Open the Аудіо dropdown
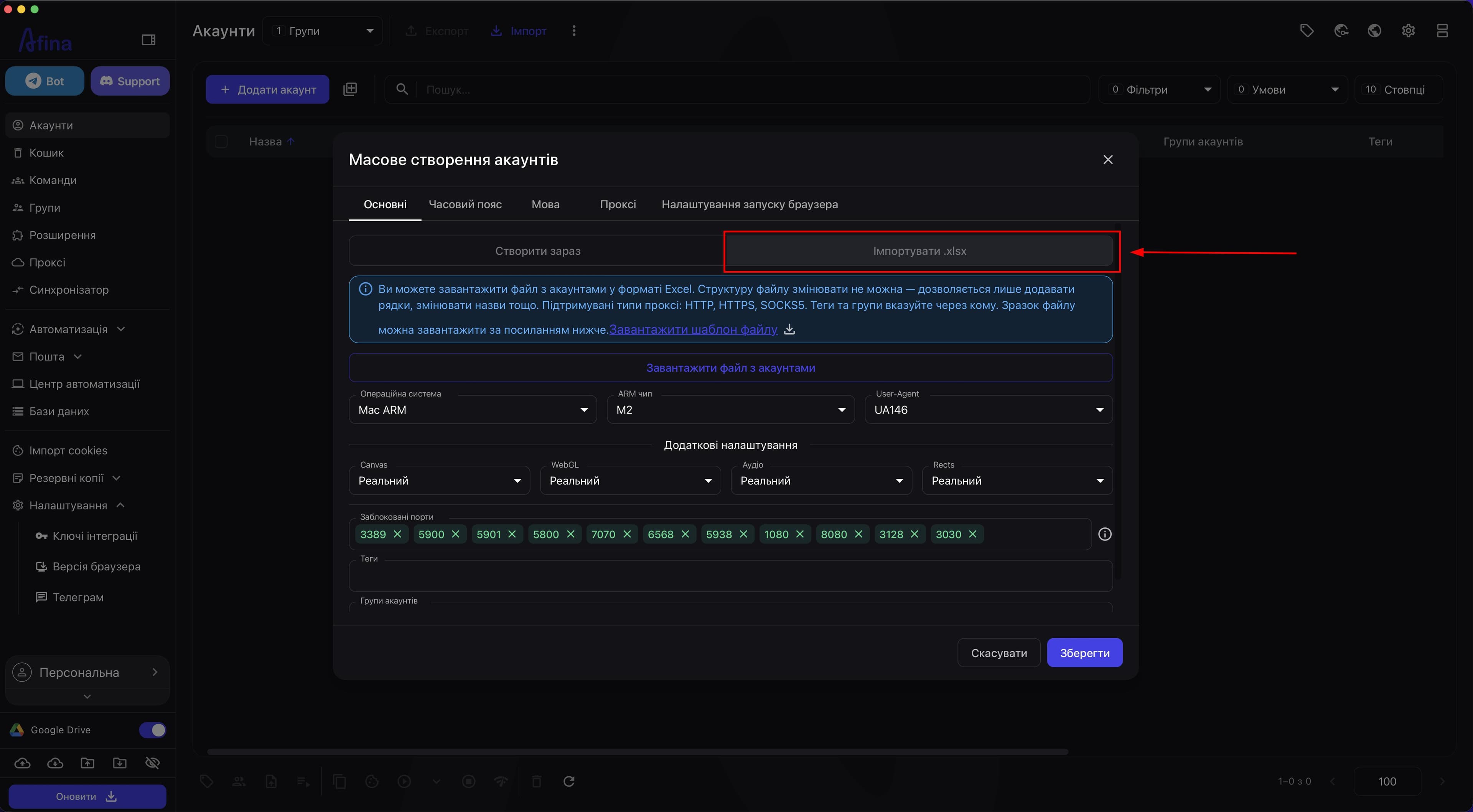 821,481
